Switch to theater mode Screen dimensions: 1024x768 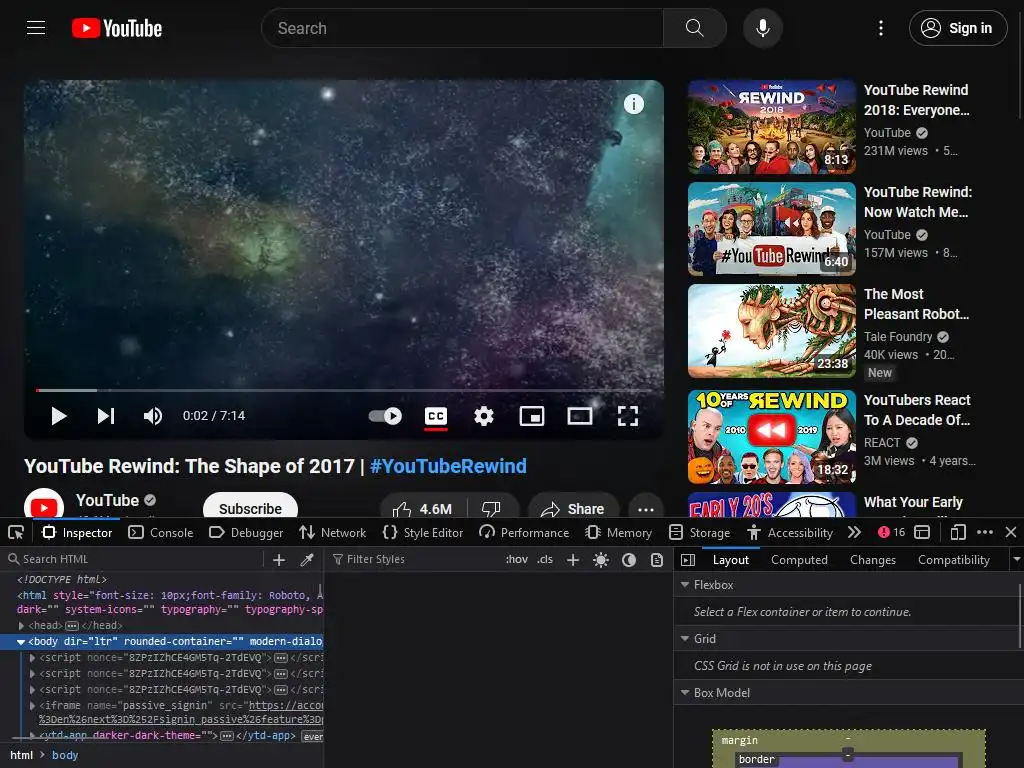click(x=580, y=416)
